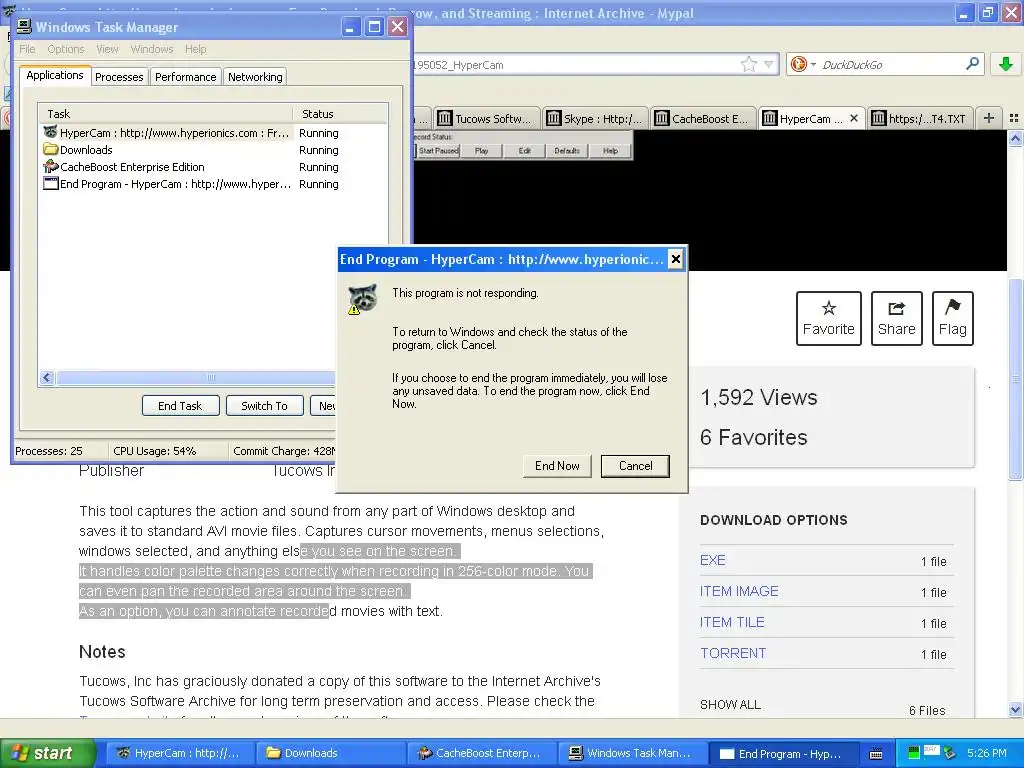This screenshot has height=768, width=1024.
Task: Click Task Manager horizontal scrollbar left arrow
Action: coord(47,377)
